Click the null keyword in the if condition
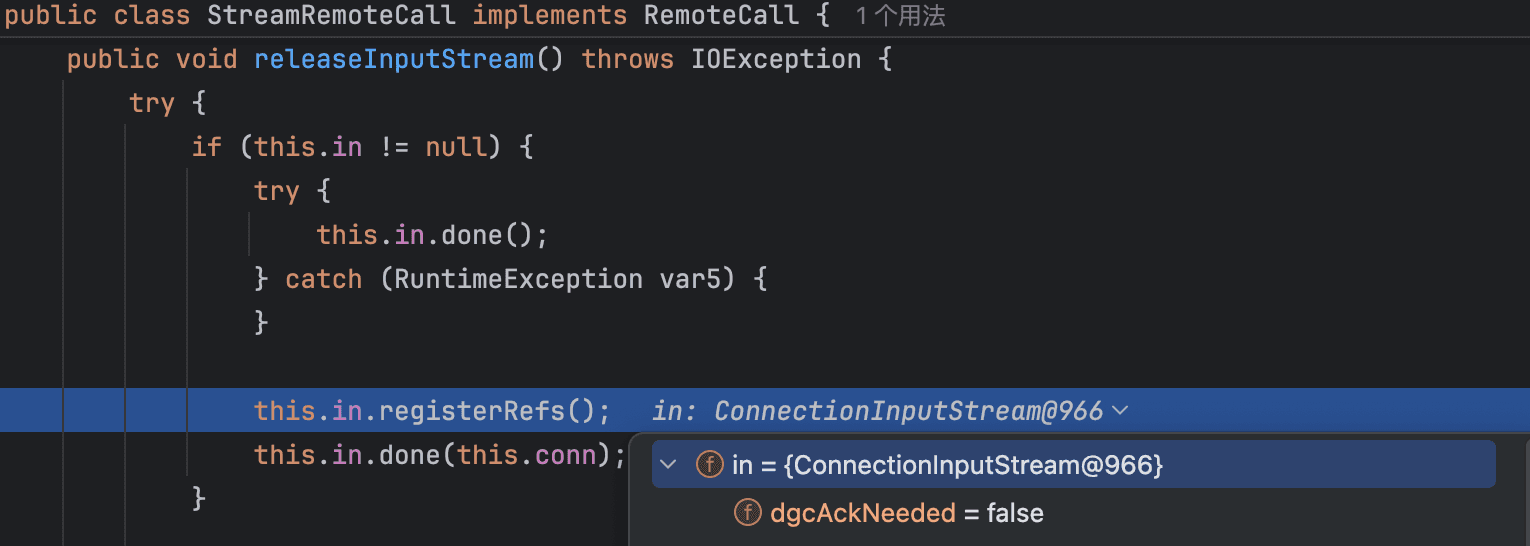The width and height of the screenshot is (1530, 546). click(x=456, y=147)
